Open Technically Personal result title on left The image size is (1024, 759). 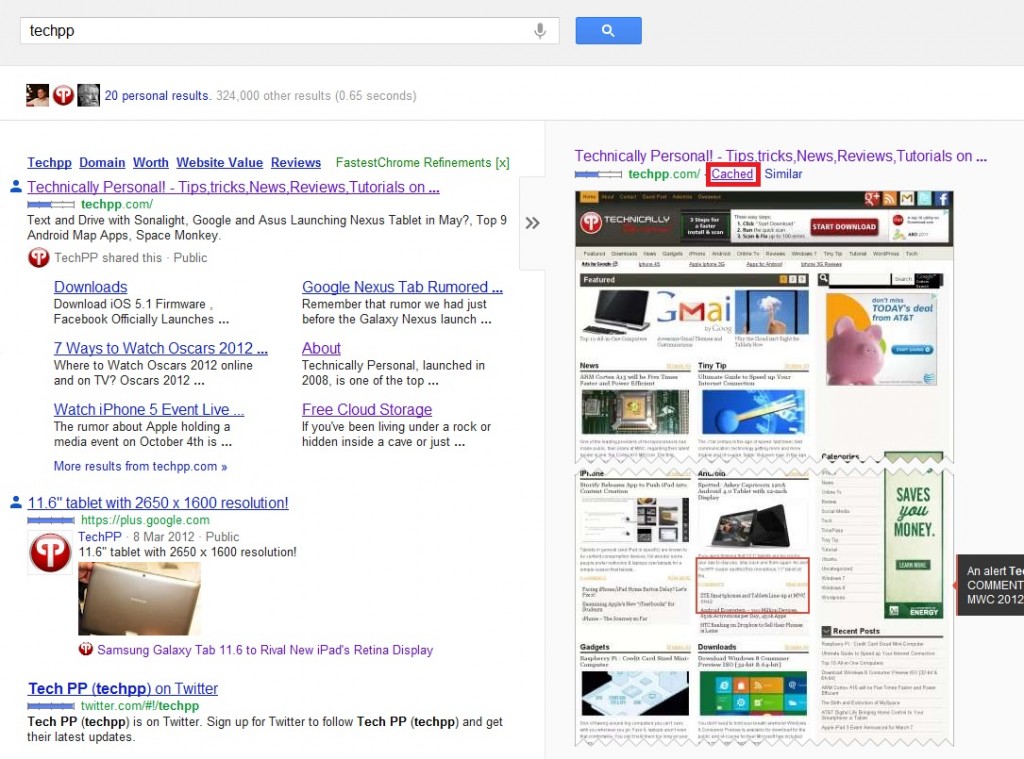click(x=233, y=187)
